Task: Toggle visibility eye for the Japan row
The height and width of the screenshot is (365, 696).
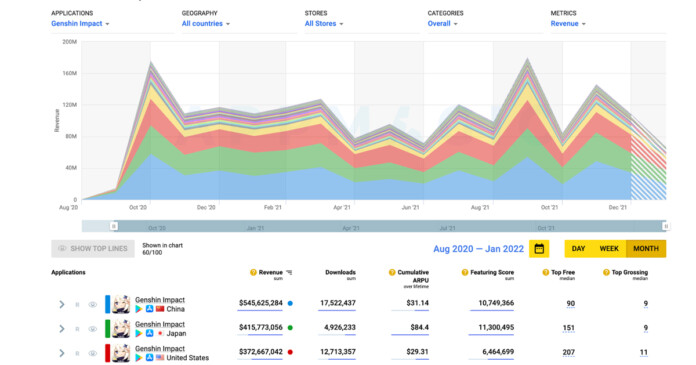Action: [x=92, y=329]
